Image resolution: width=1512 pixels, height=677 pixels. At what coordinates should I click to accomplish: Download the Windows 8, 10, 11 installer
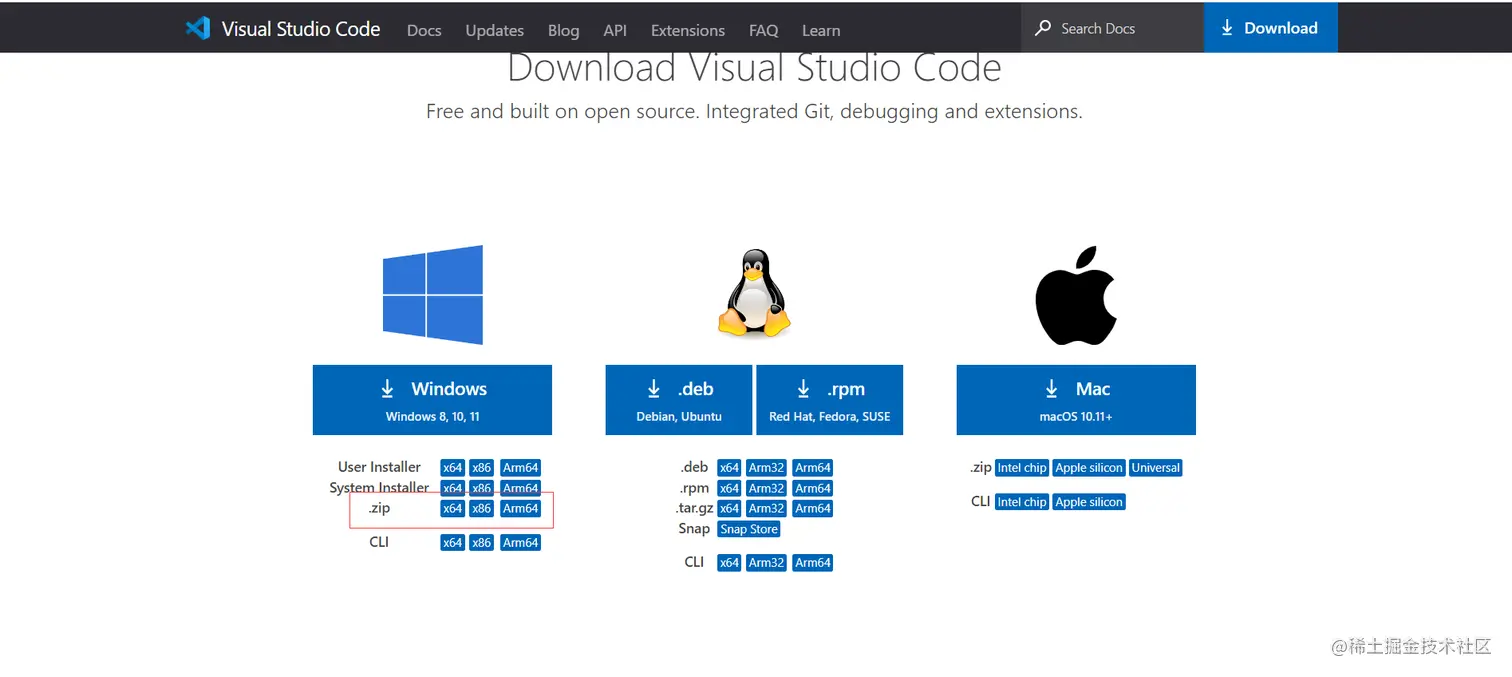[432, 400]
